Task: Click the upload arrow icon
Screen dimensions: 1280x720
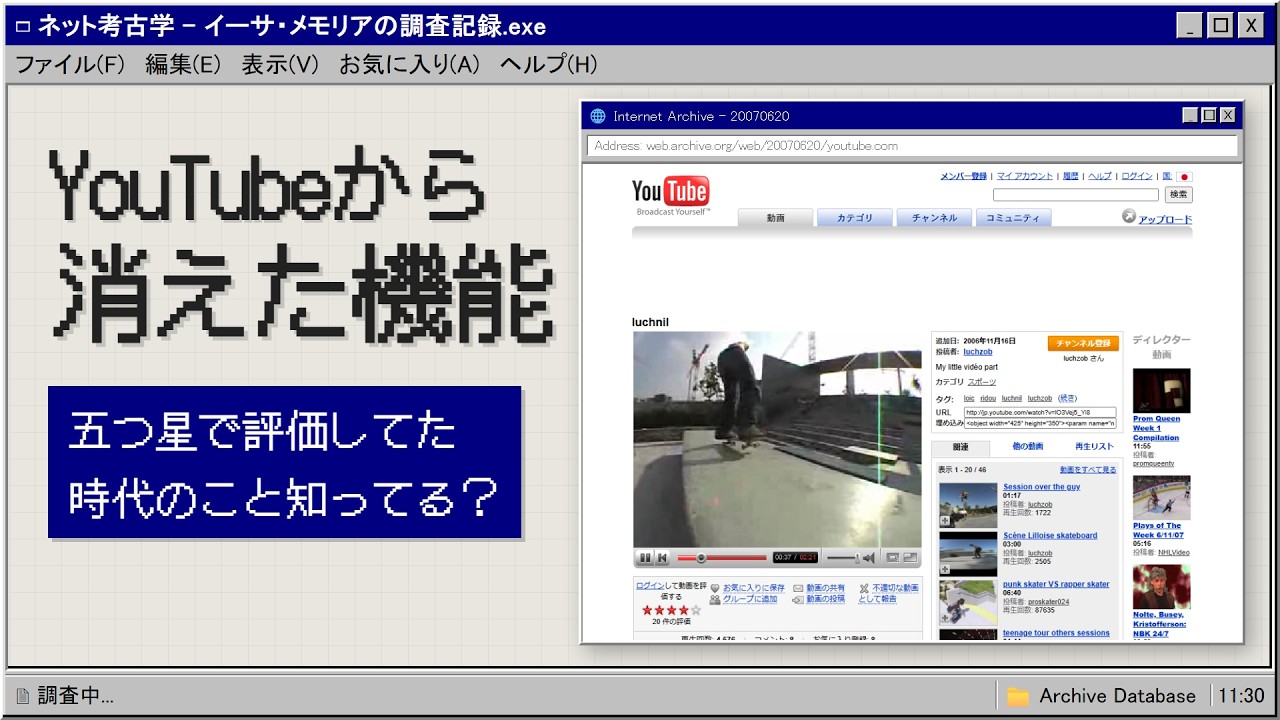Action: point(1129,216)
